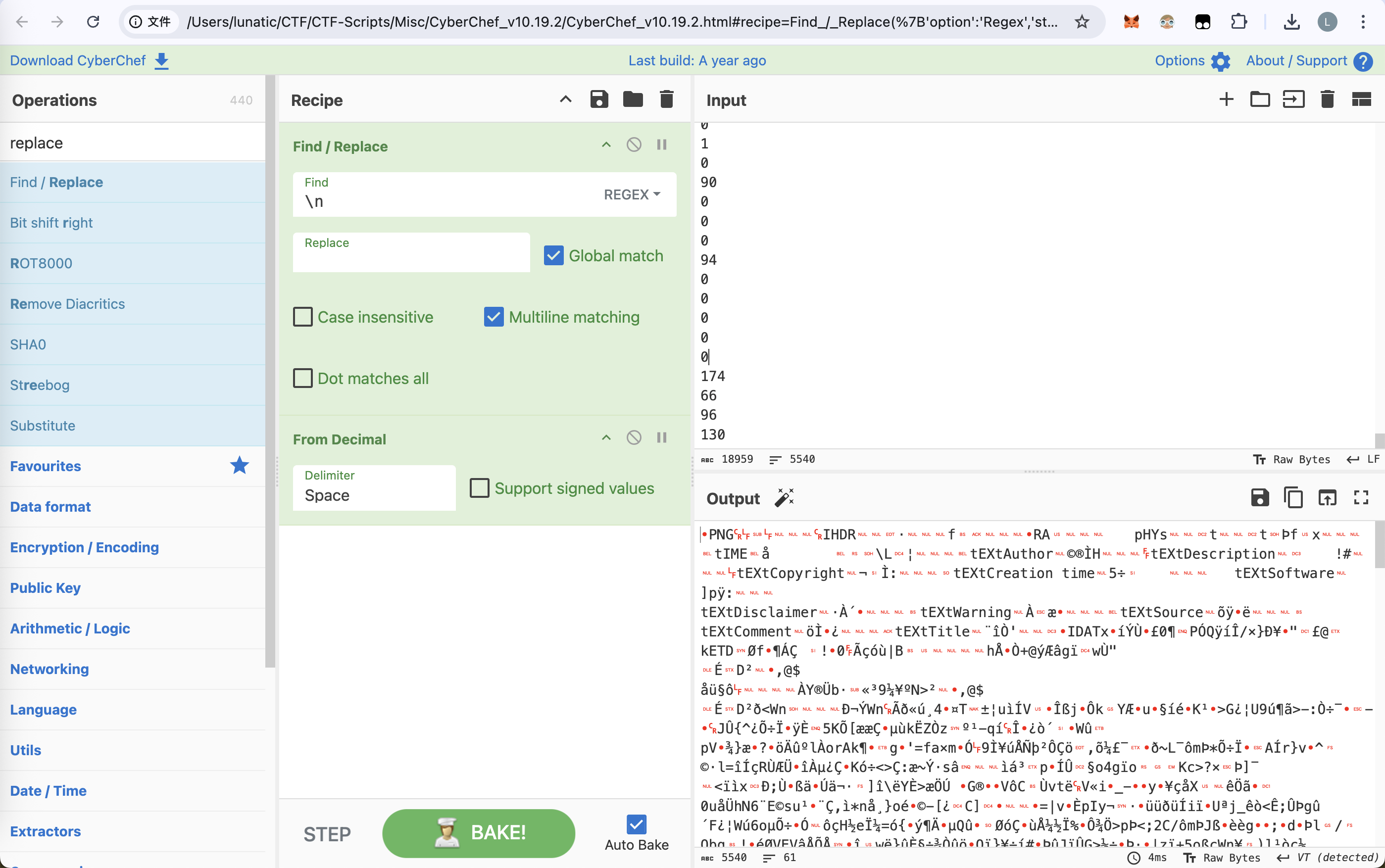
Task: Open the Load recipe folder icon
Action: 632,99
